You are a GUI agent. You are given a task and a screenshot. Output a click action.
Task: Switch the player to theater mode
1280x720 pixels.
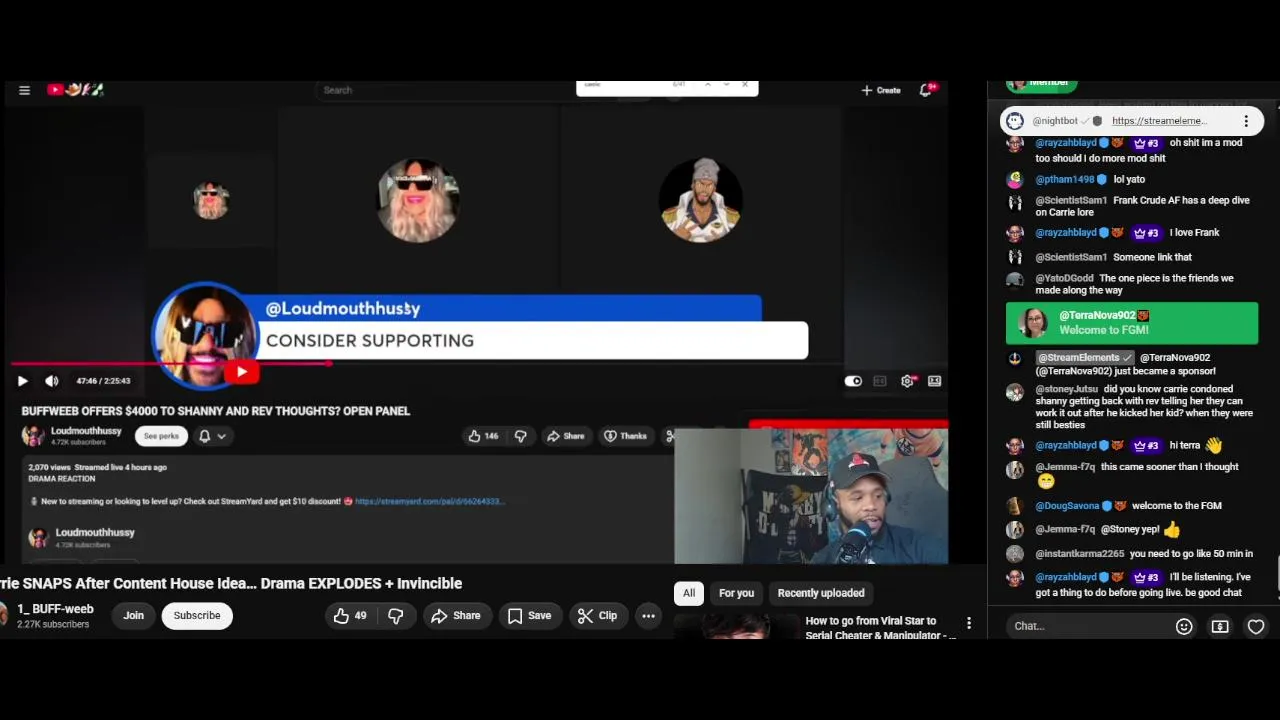coord(934,381)
